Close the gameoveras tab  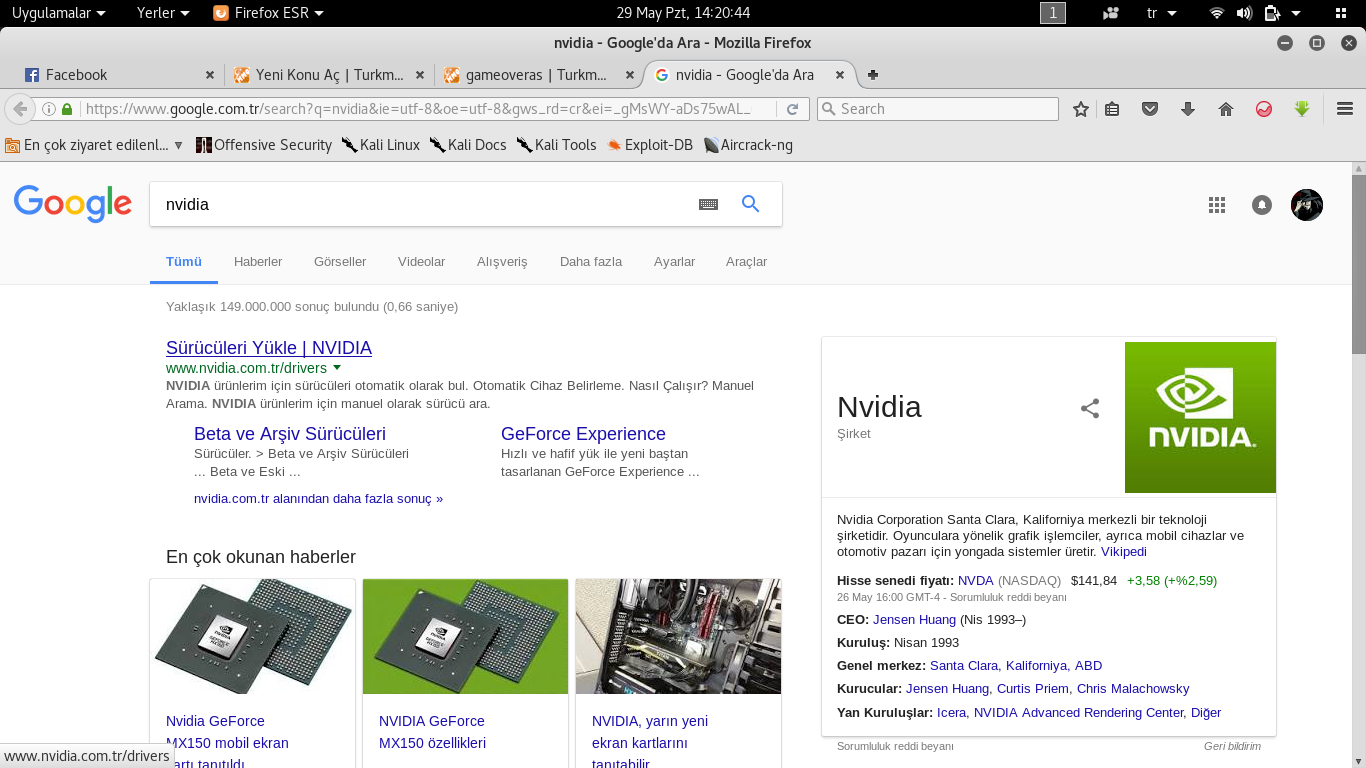pos(630,75)
